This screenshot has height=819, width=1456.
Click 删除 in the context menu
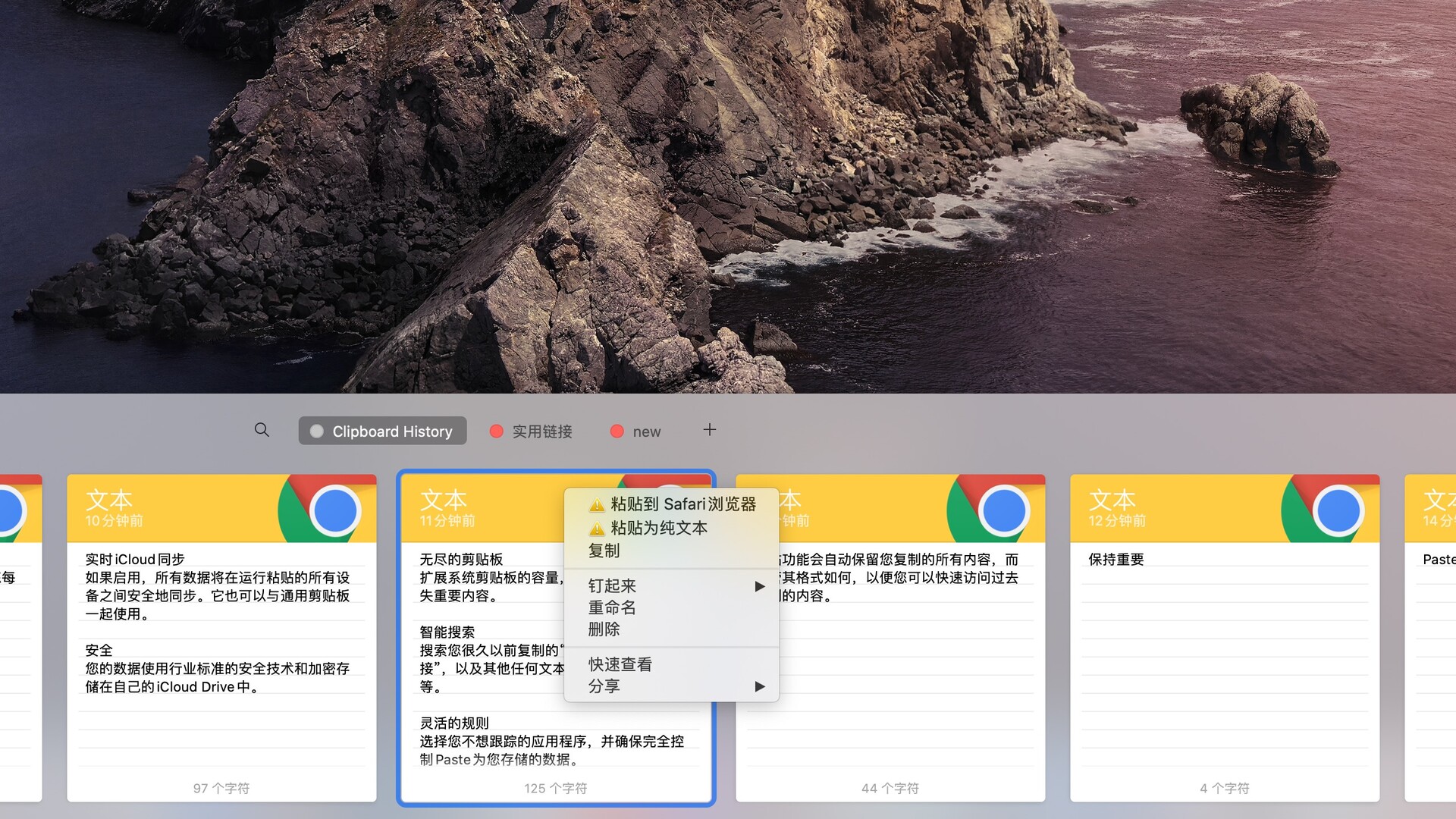pyautogui.click(x=604, y=629)
